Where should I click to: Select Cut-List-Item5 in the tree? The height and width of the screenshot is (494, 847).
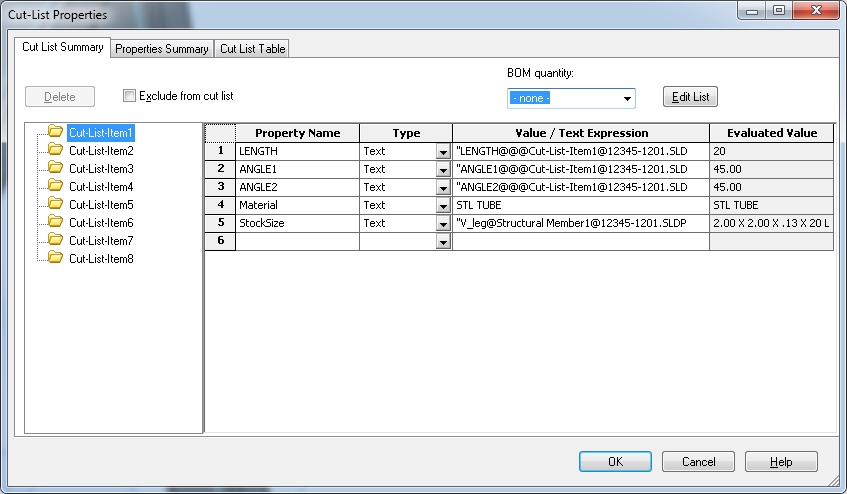(x=101, y=205)
